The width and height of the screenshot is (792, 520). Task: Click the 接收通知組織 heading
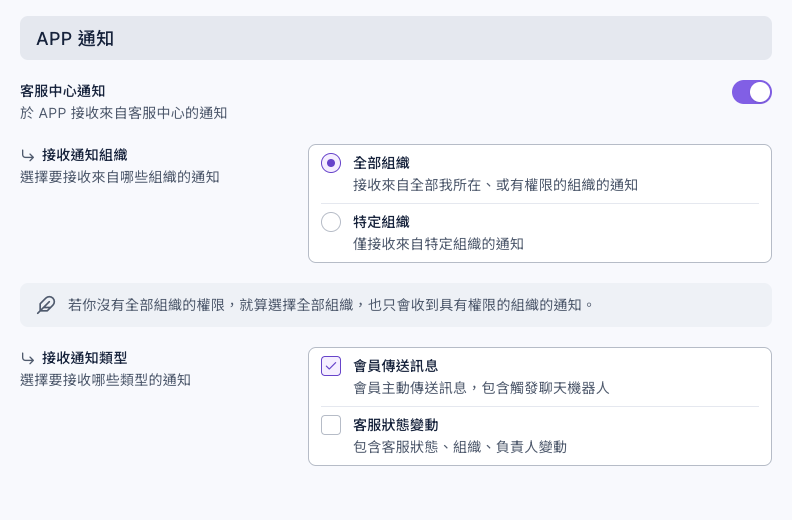[x=84, y=155]
